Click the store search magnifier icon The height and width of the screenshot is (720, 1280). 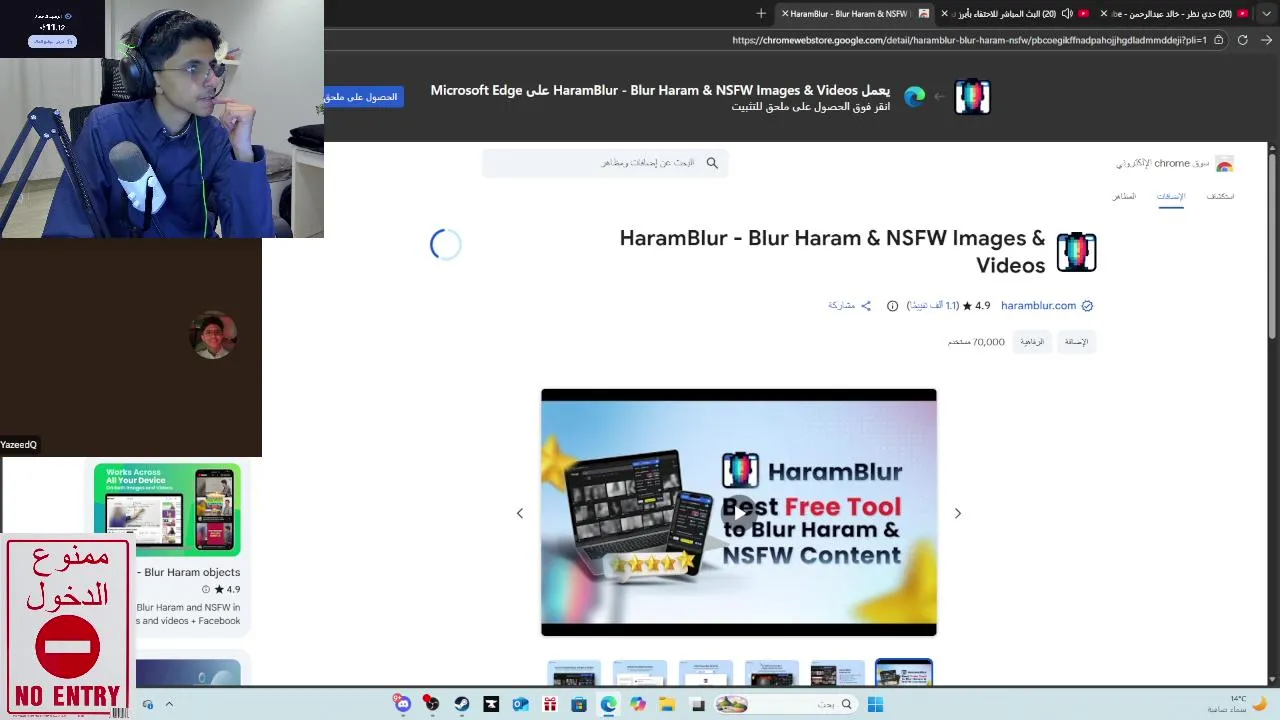(x=712, y=163)
